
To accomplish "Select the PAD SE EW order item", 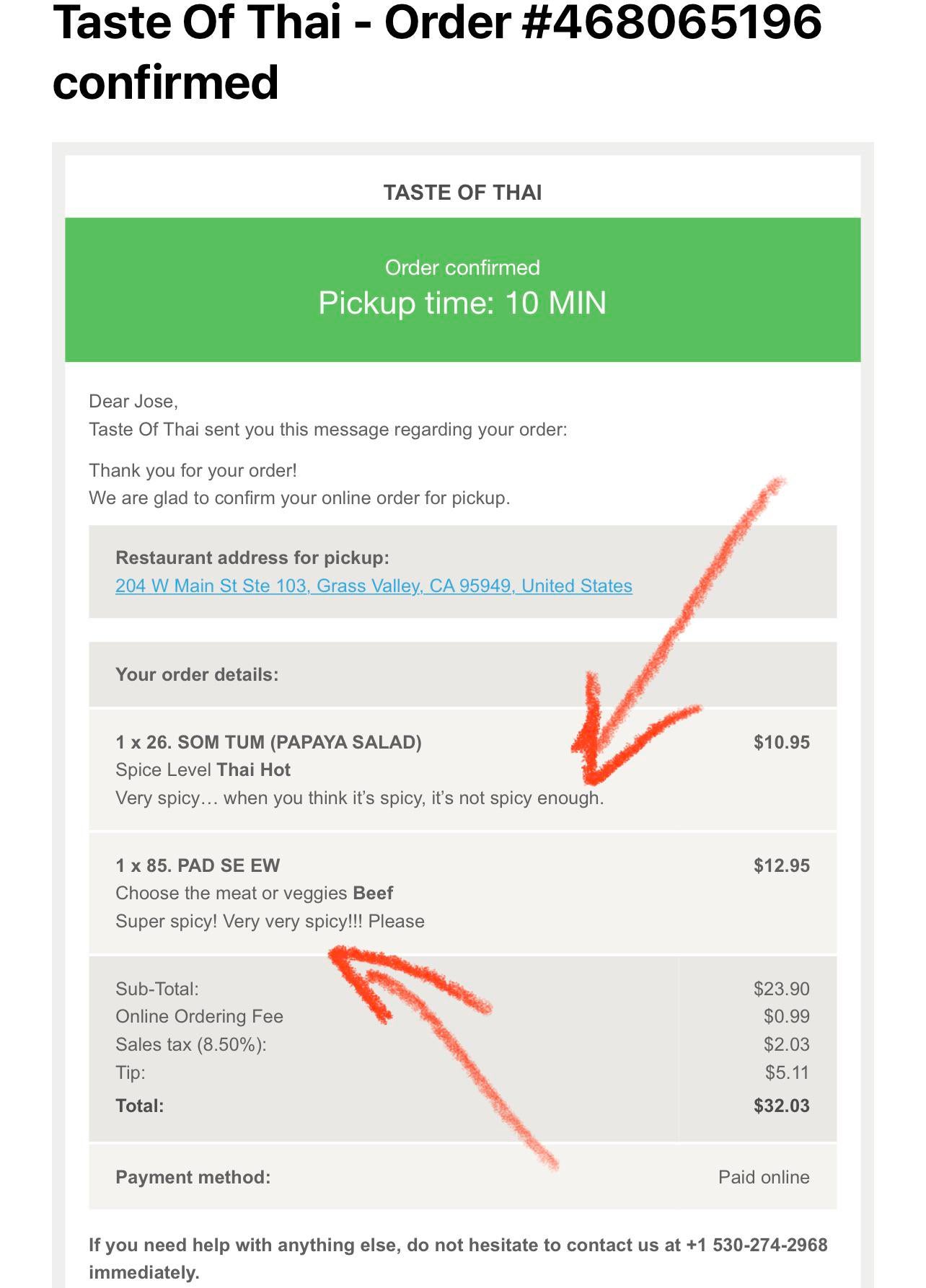I will click(198, 865).
